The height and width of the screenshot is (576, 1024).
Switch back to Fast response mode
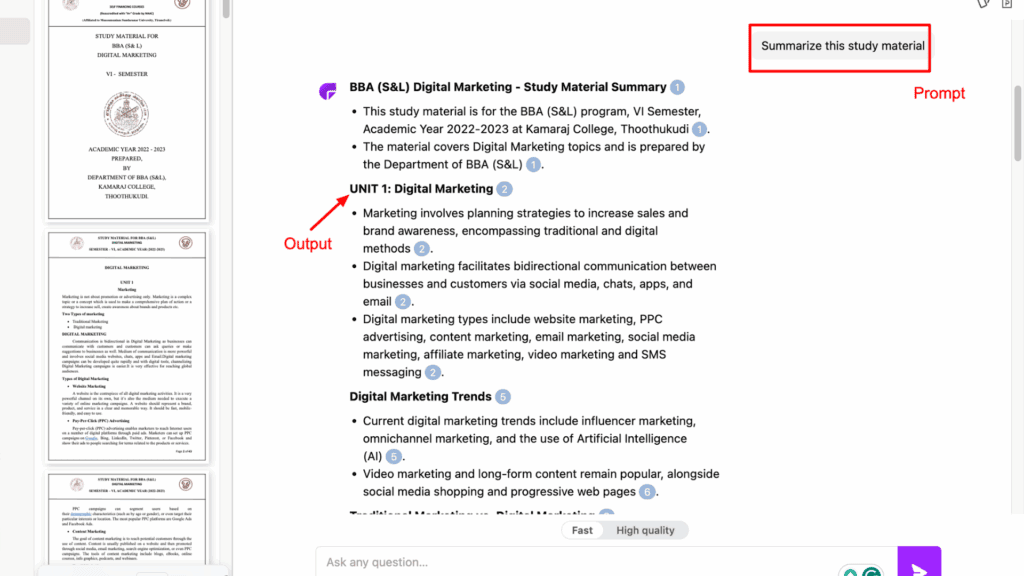(583, 530)
